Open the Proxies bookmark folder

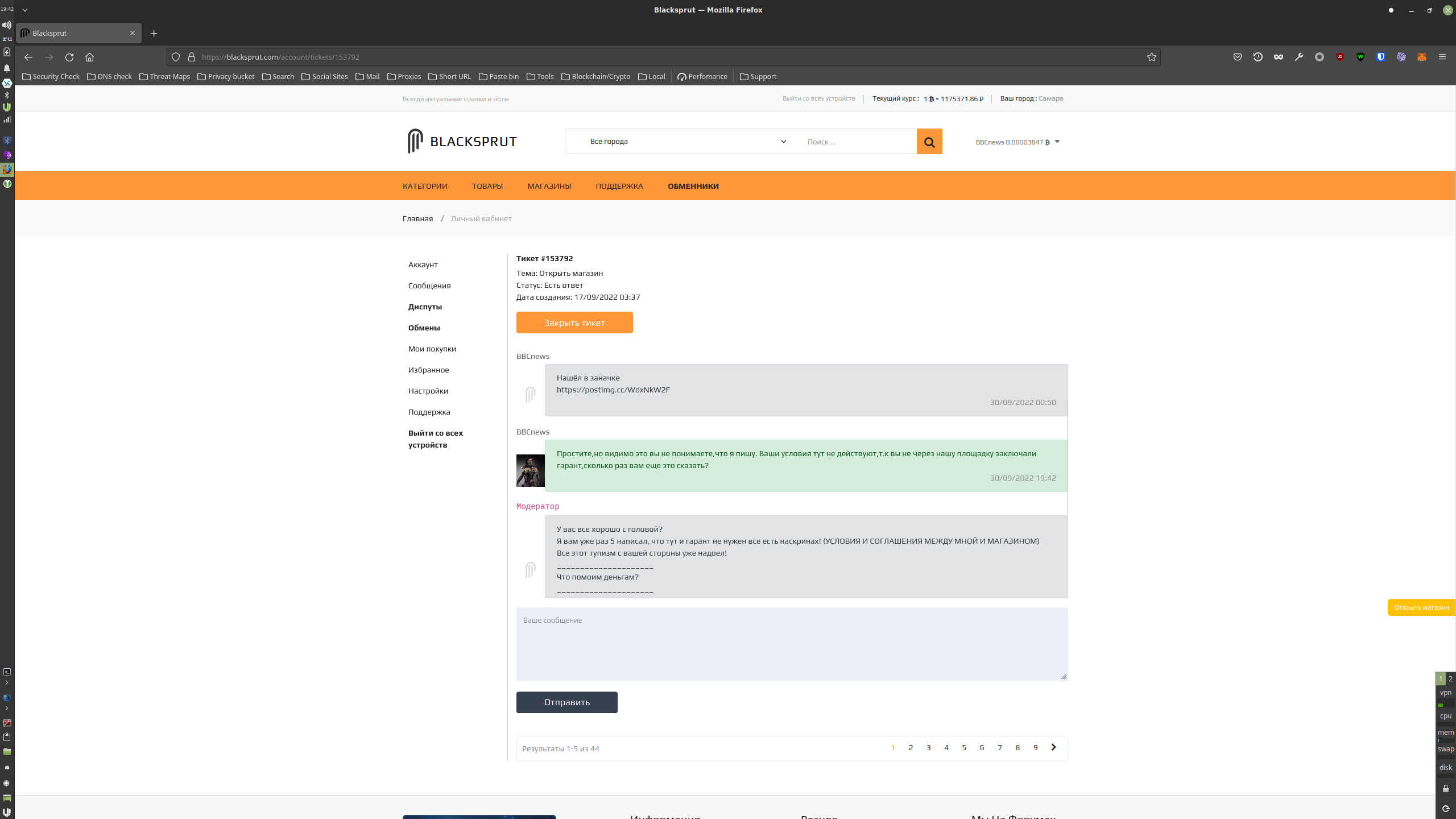click(404, 76)
